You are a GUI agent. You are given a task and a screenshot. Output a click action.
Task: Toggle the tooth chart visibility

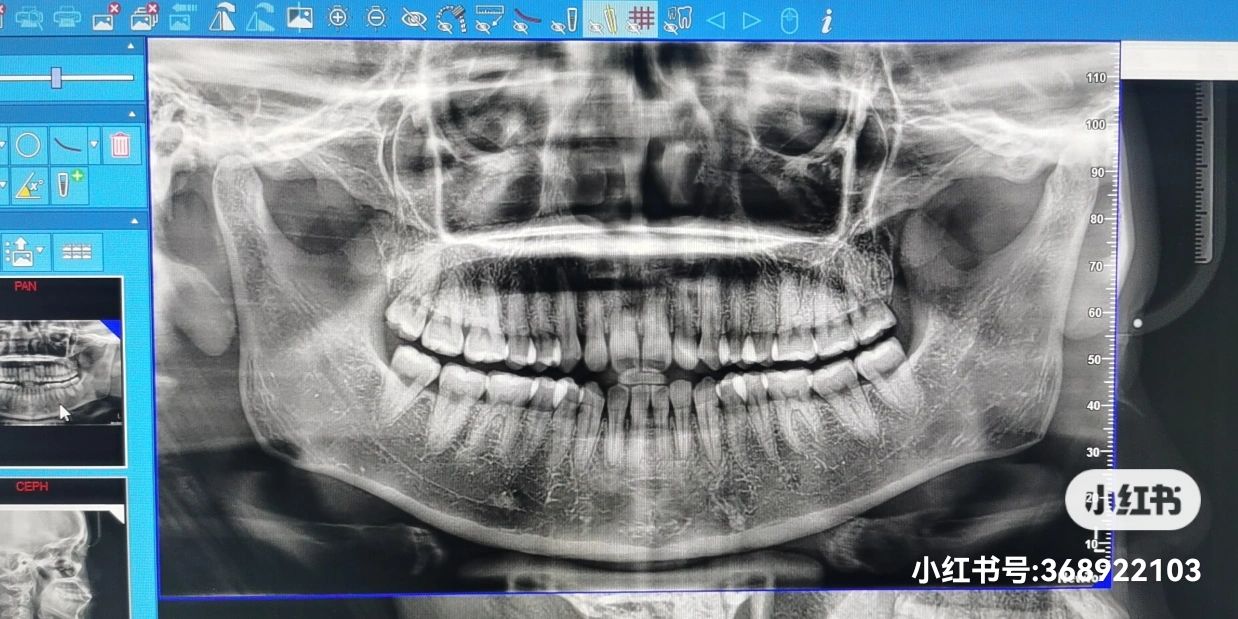(x=678, y=20)
